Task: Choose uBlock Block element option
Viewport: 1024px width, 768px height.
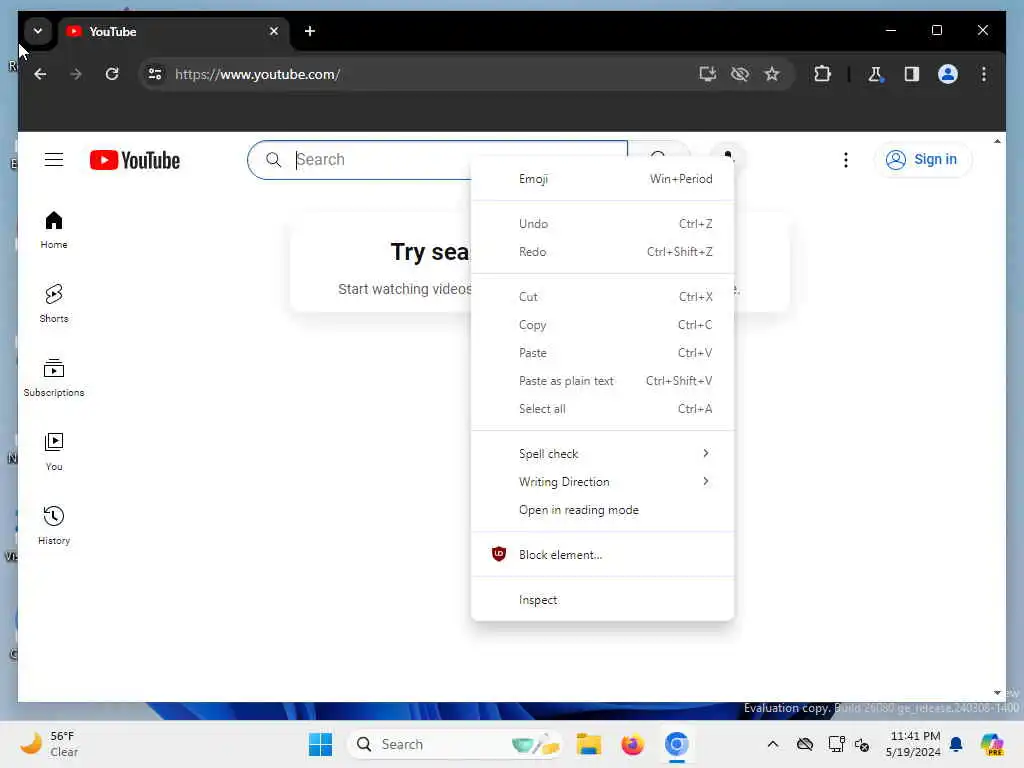Action: coord(602,555)
